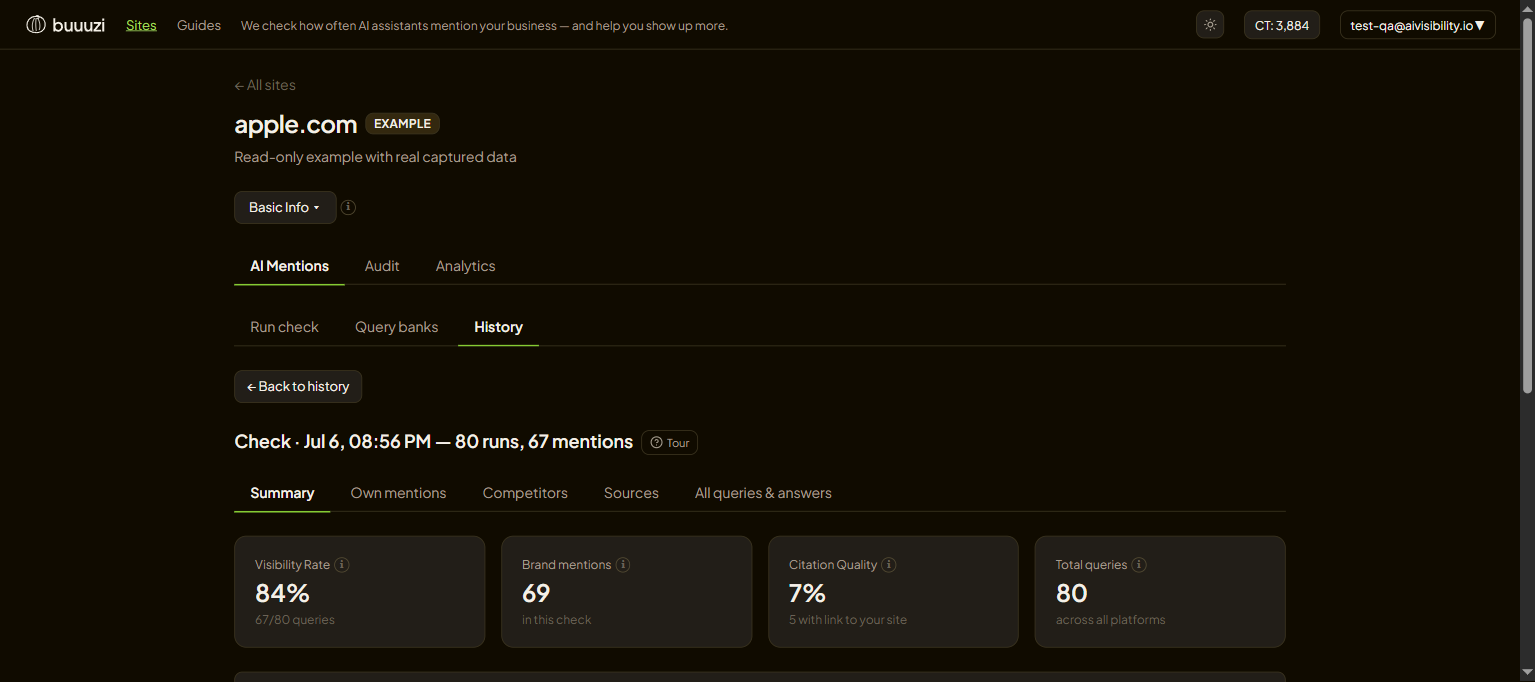Go back via All sites link
This screenshot has width=1535, height=682.
pos(265,85)
